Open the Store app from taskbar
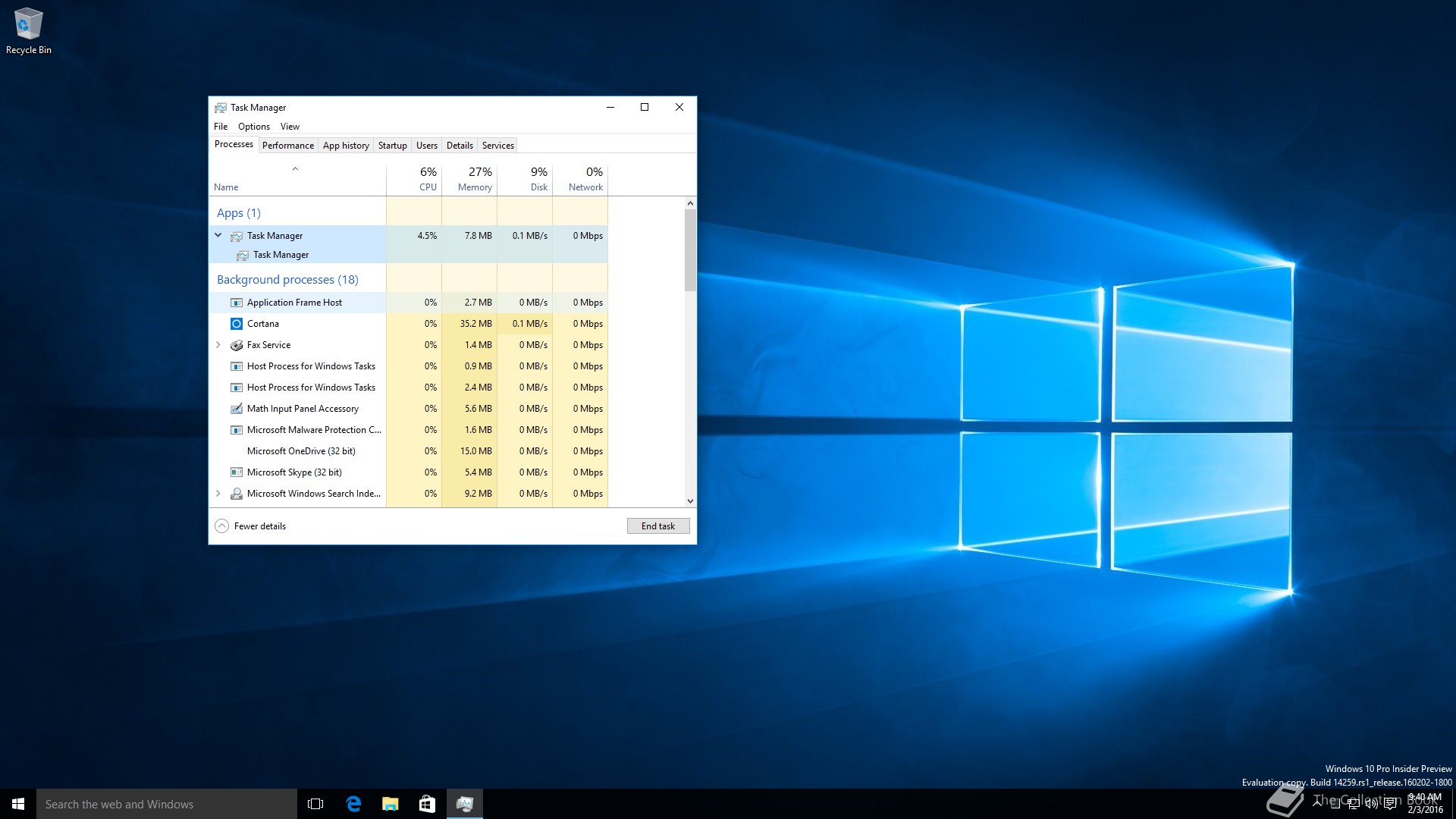The width and height of the screenshot is (1456, 819). (427, 804)
